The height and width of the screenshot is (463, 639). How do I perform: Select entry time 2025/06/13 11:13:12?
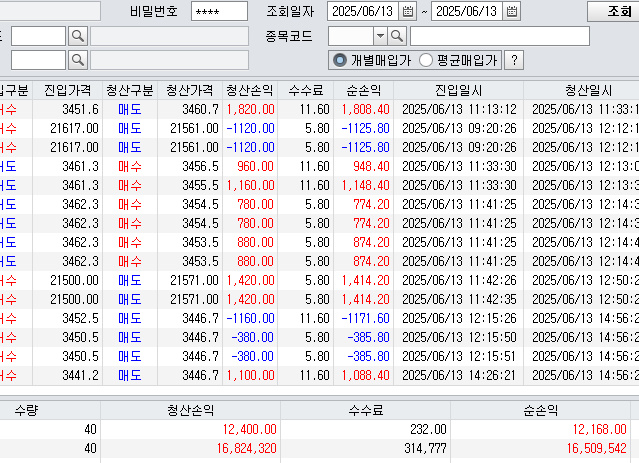coord(458,109)
